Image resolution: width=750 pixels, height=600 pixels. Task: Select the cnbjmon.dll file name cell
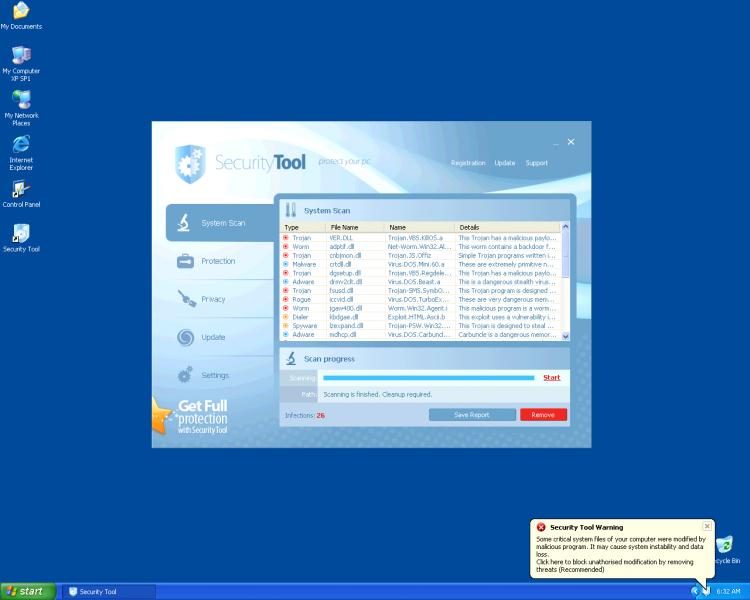[345, 256]
